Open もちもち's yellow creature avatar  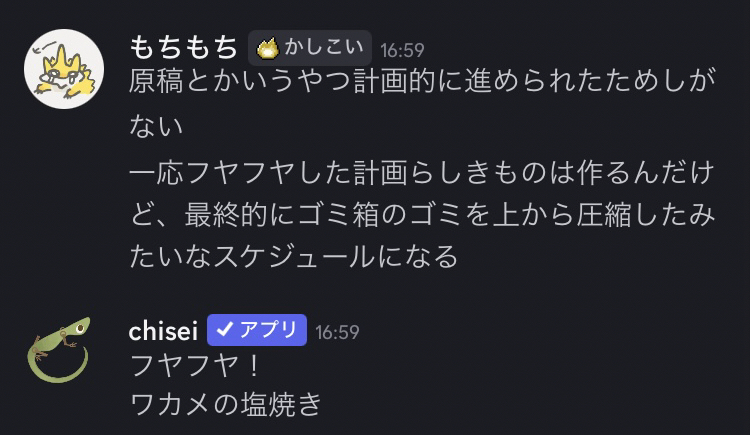tap(64, 68)
